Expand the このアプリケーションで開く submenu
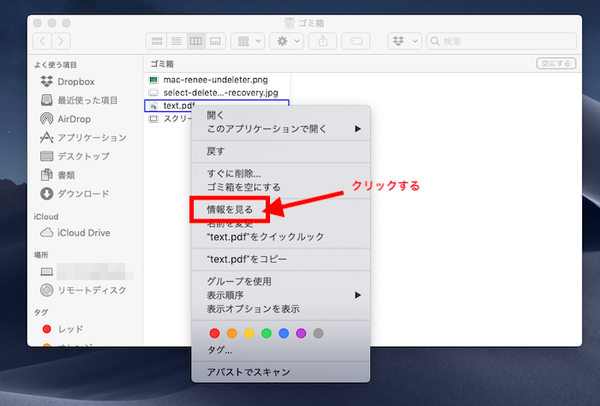The height and width of the screenshot is (406, 600). click(280, 129)
